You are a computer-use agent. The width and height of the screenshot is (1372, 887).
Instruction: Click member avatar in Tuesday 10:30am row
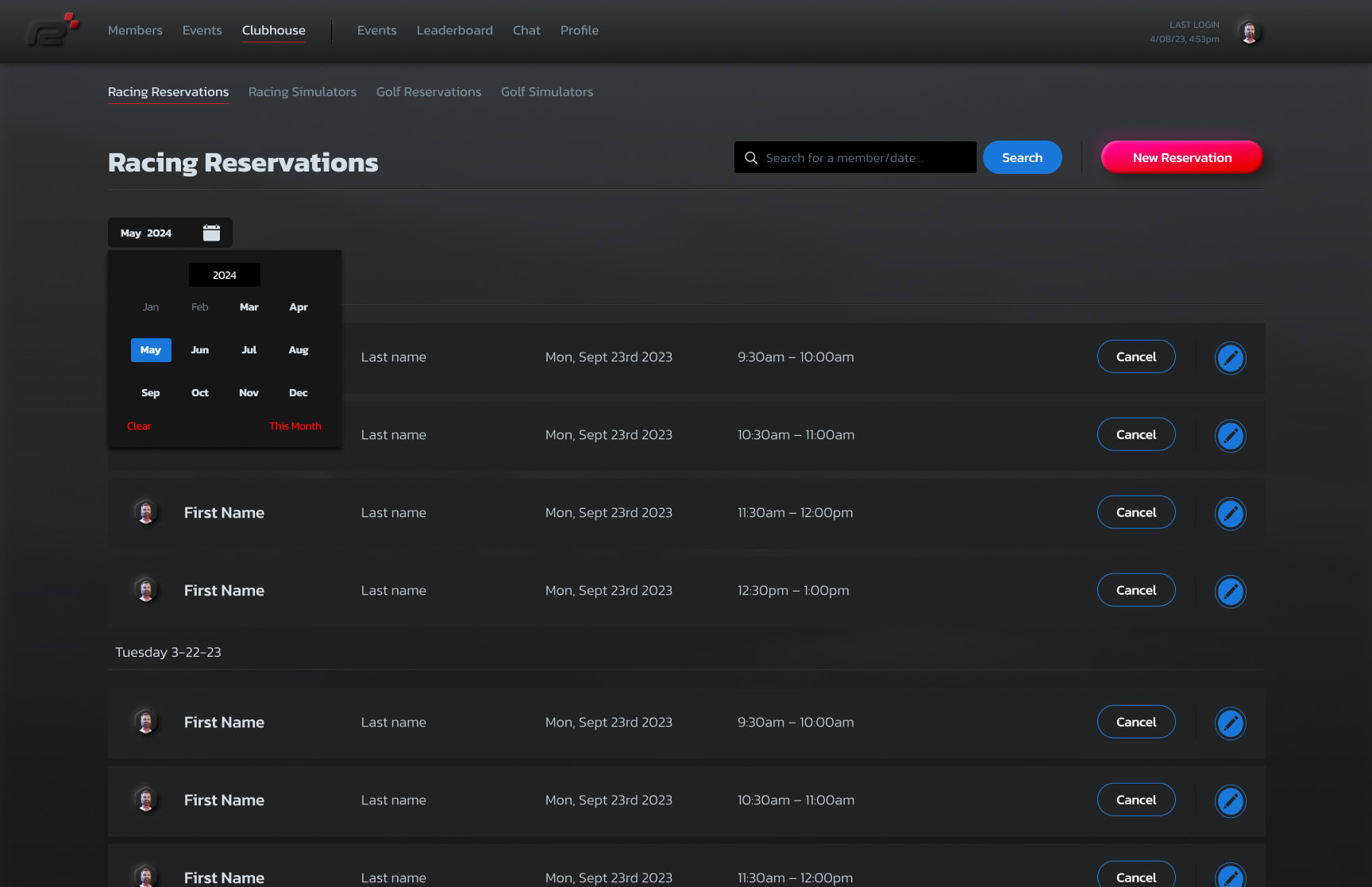click(x=146, y=800)
